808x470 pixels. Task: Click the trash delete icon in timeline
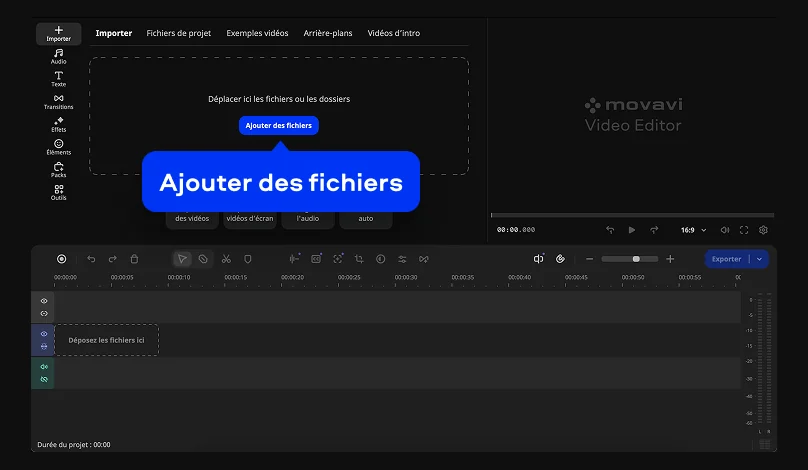click(135, 259)
